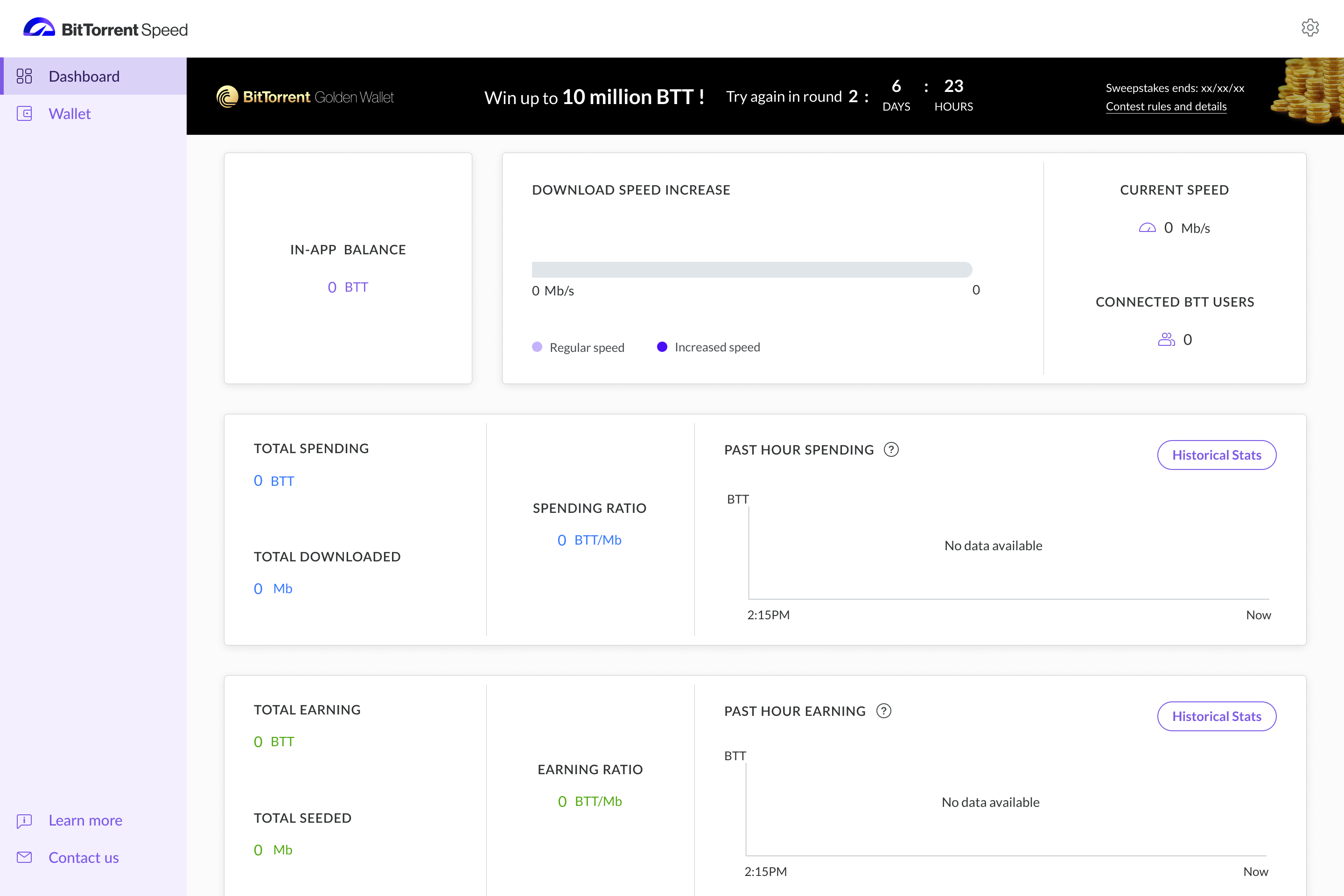The image size is (1344, 896).
Task: Open Historical Stats for earning
Action: [x=1217, y=716]
